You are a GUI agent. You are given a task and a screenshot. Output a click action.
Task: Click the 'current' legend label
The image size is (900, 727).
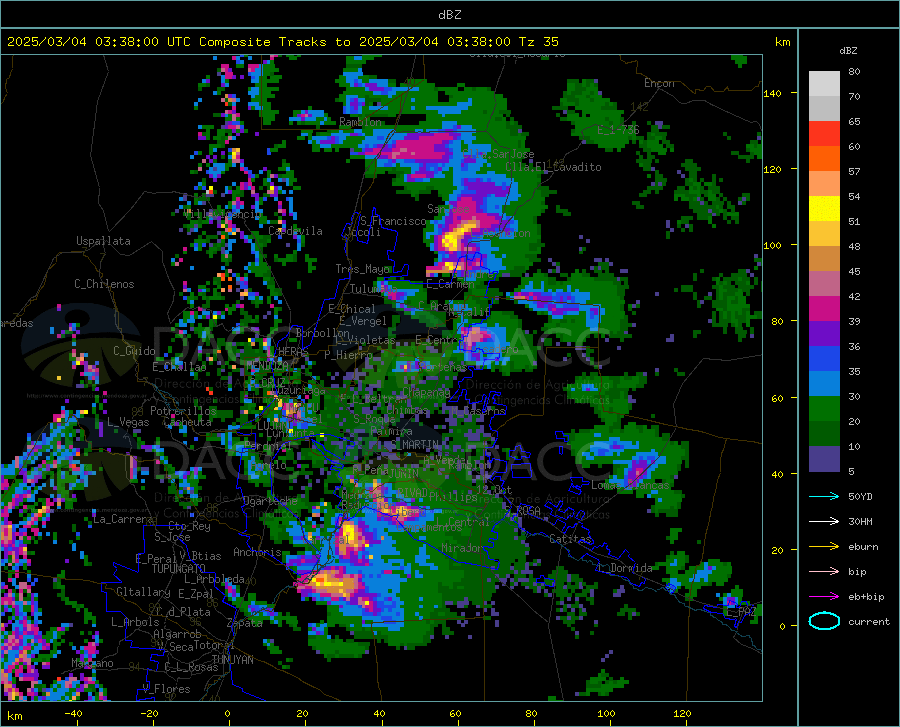click(869, 621)
